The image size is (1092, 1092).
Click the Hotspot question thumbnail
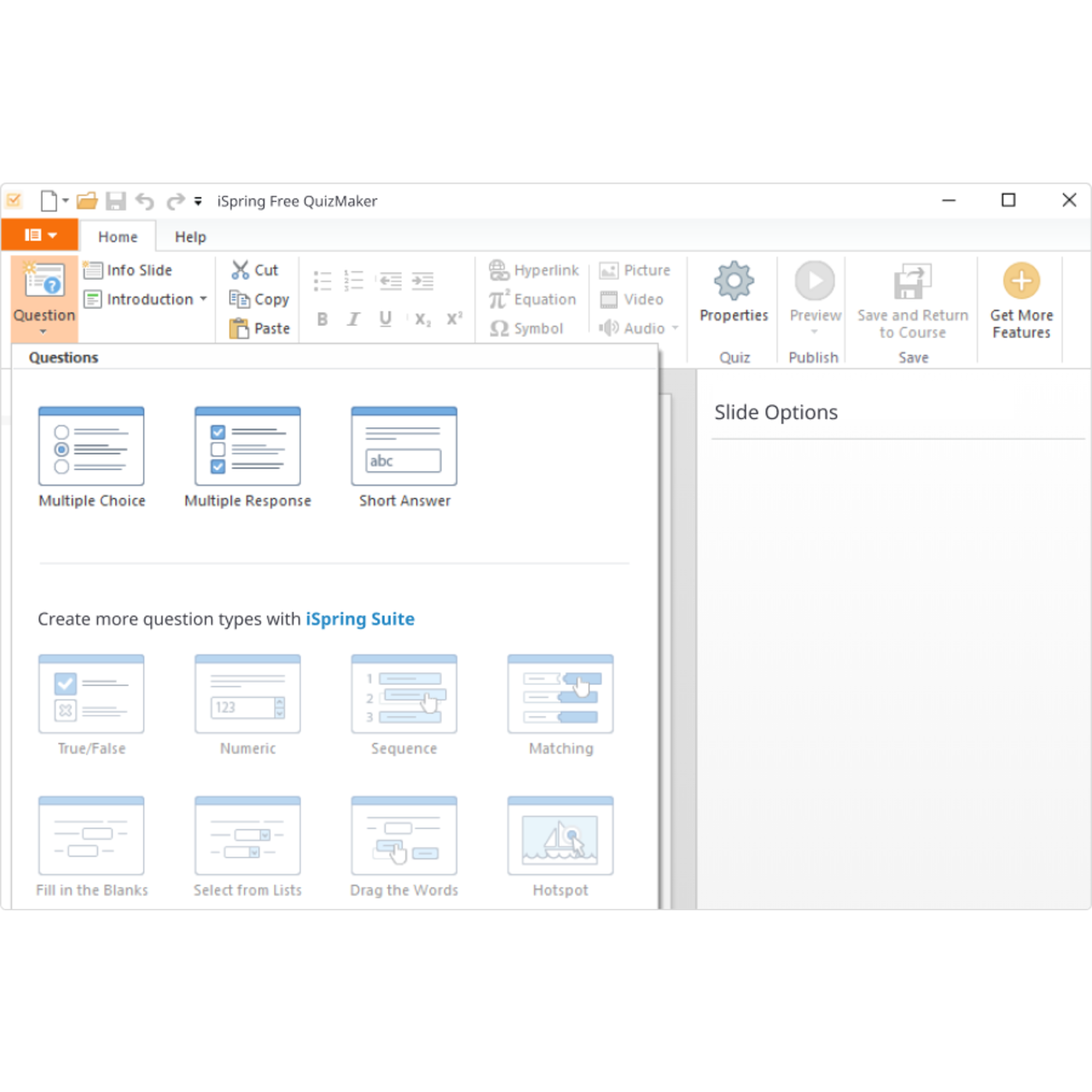pos(561,837)
